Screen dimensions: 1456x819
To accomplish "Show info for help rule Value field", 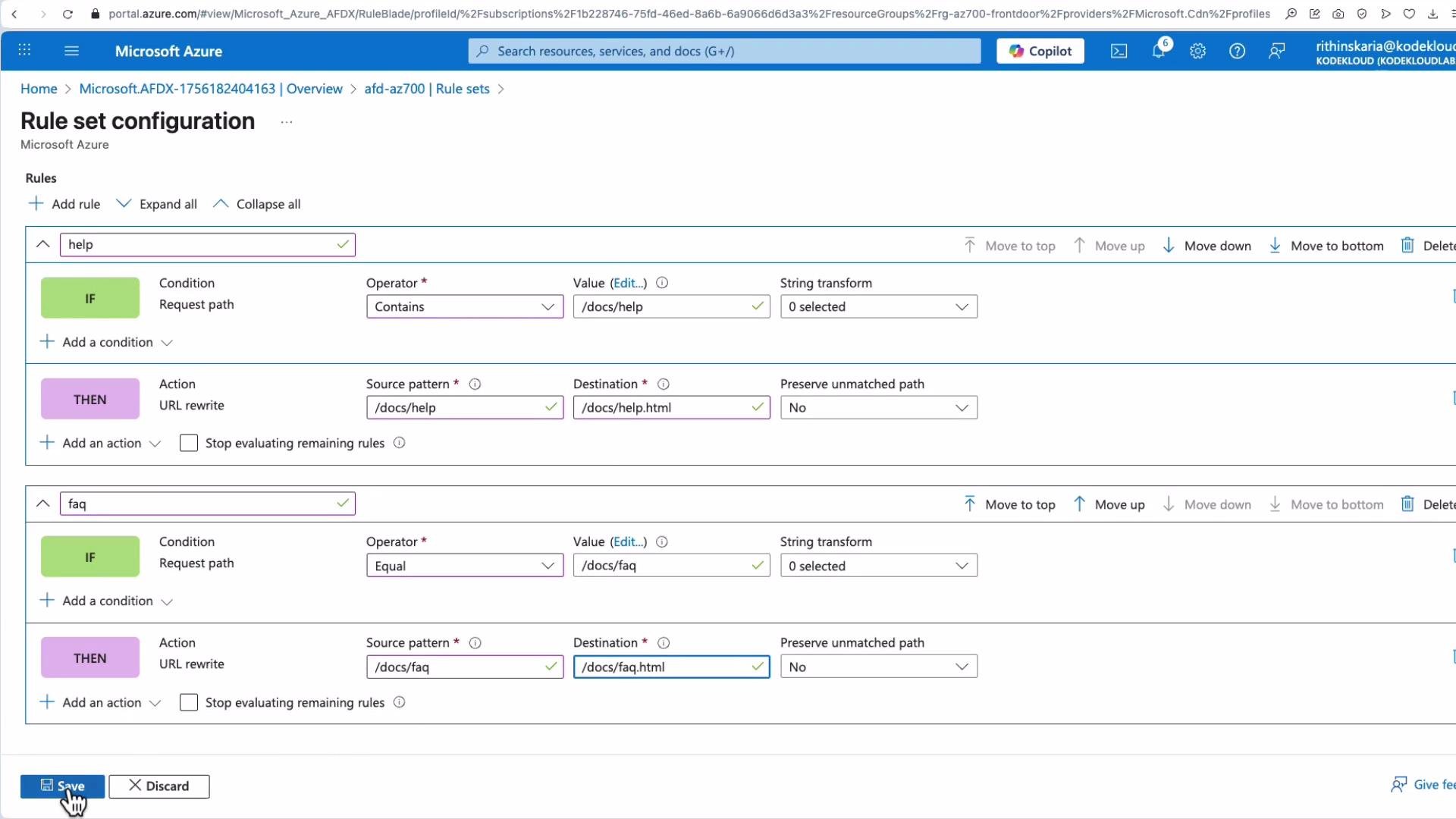I will [662, 283].
